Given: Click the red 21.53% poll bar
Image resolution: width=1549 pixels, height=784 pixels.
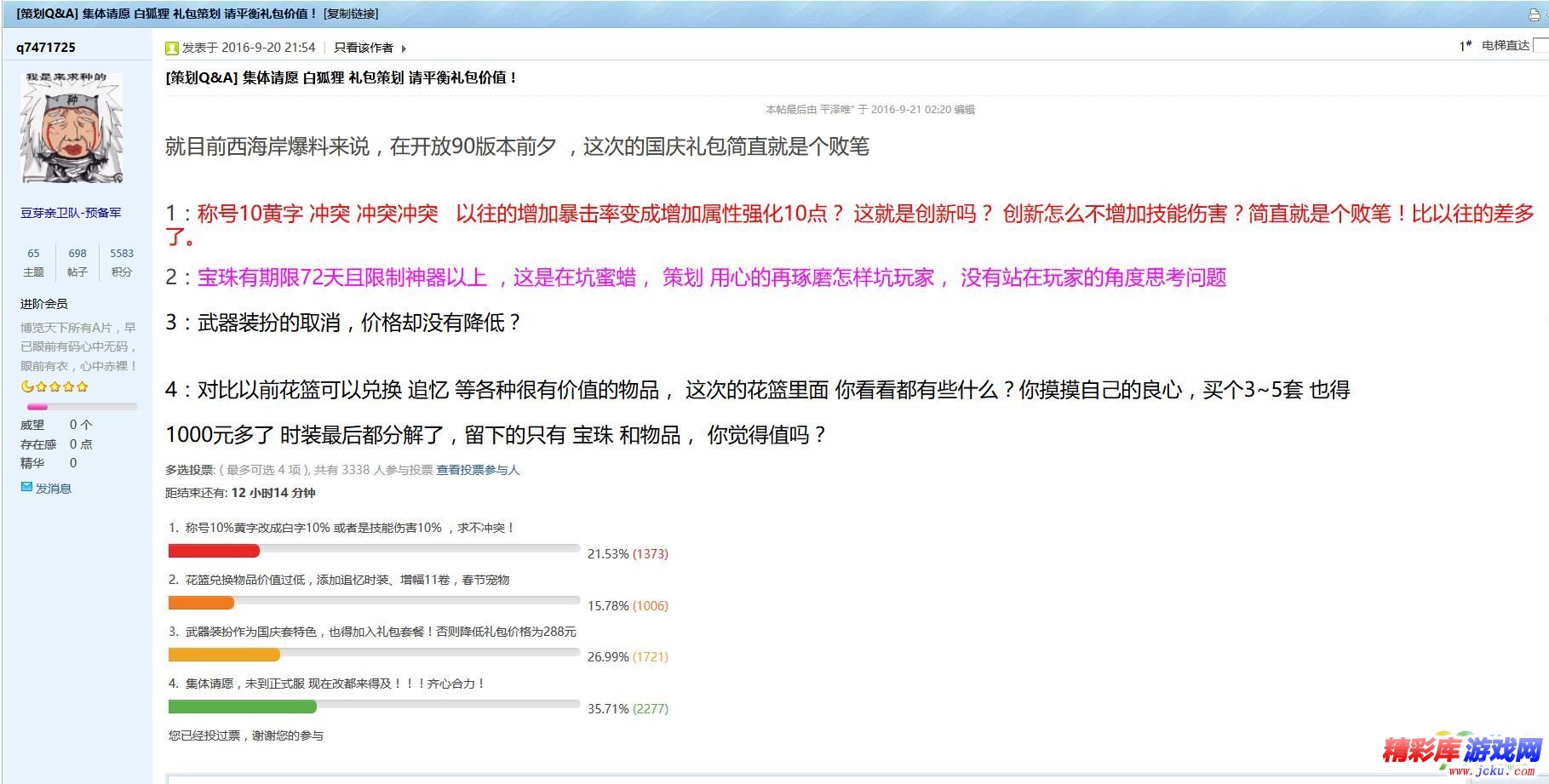Looking at the screenshot, I should (214, 552).
